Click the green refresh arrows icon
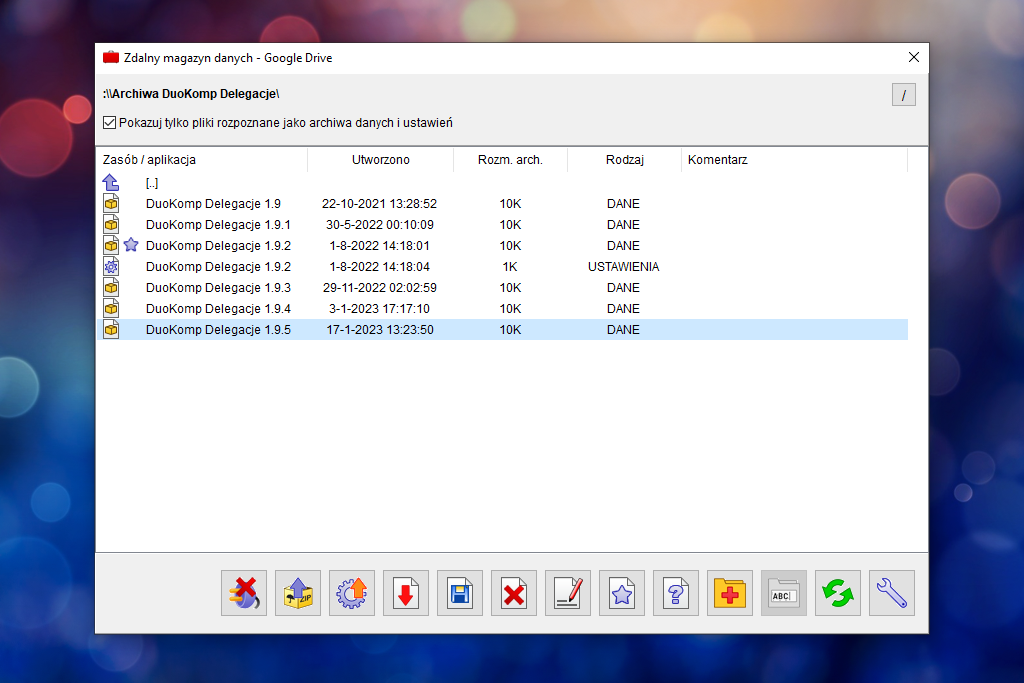Screen dimensions: 1024x683 point(838,593)
